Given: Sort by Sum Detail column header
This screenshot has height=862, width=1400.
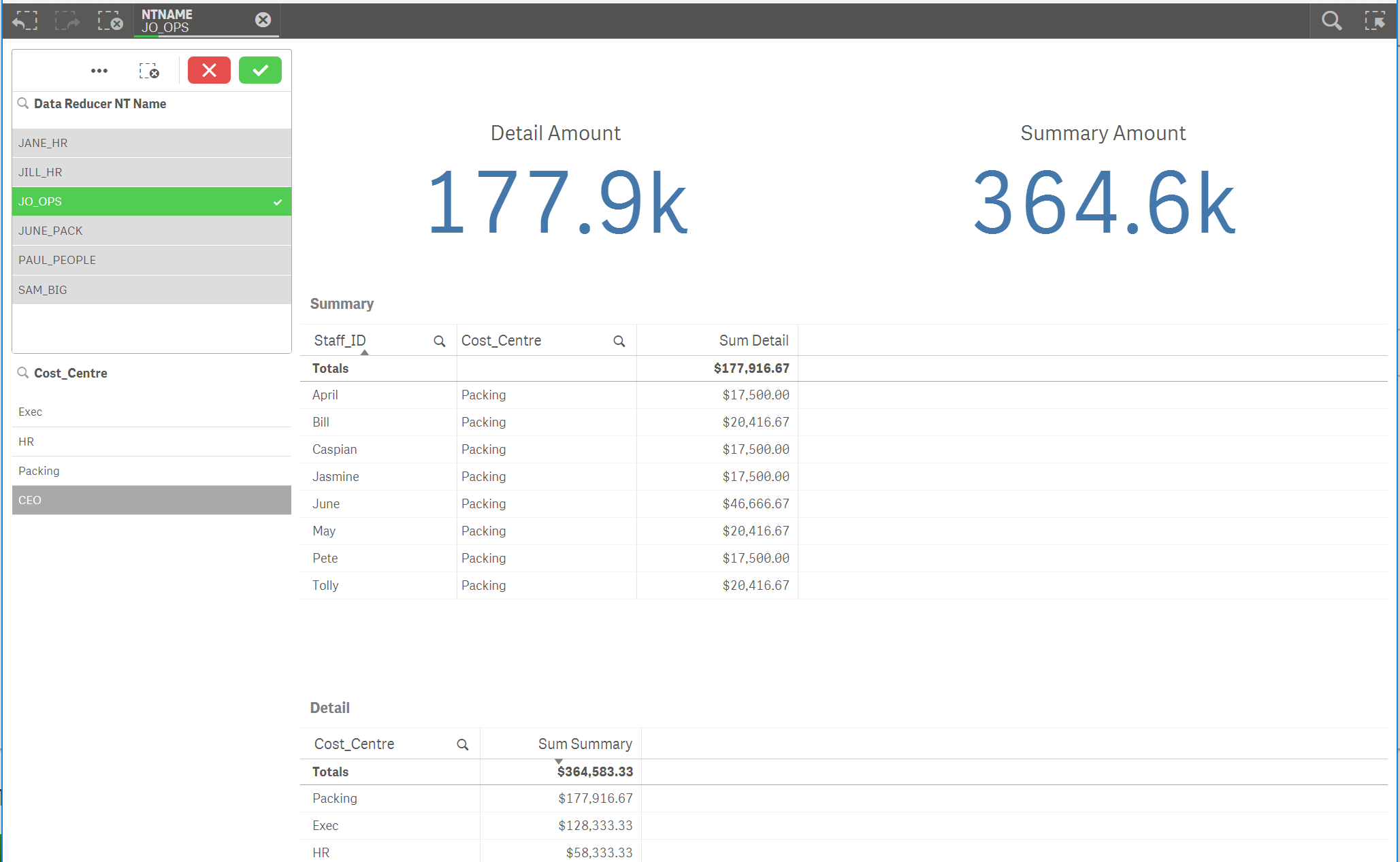Looking at the screenshot, I should [753, 340].
